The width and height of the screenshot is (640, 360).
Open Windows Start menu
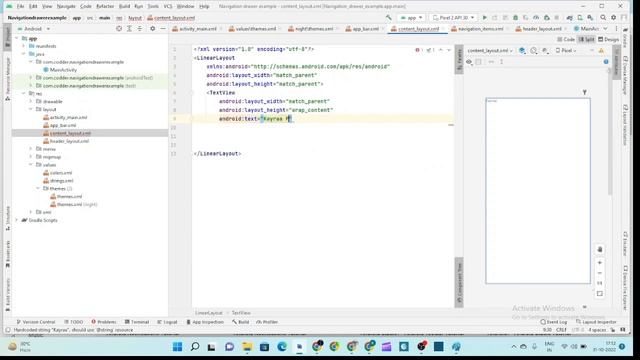click(x=178, y=347)
